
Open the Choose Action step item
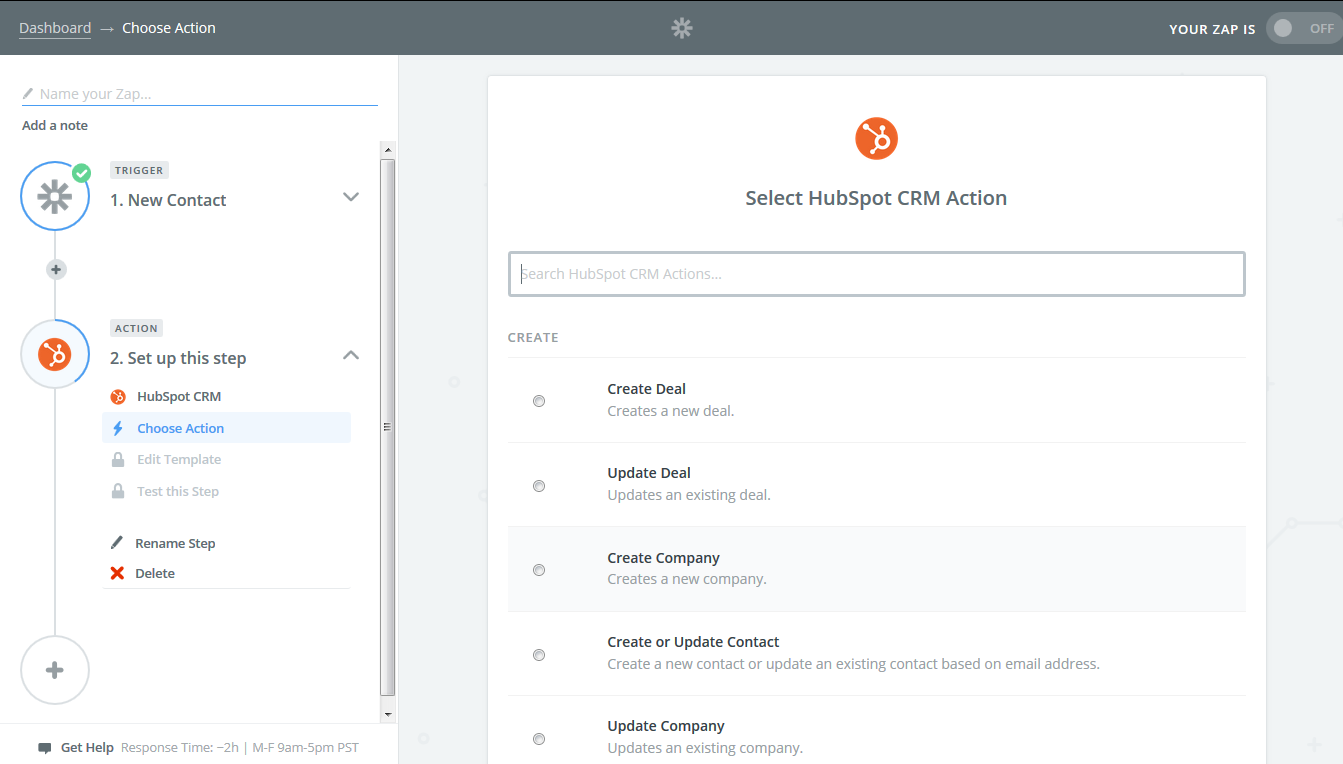(x=227, y=428)
